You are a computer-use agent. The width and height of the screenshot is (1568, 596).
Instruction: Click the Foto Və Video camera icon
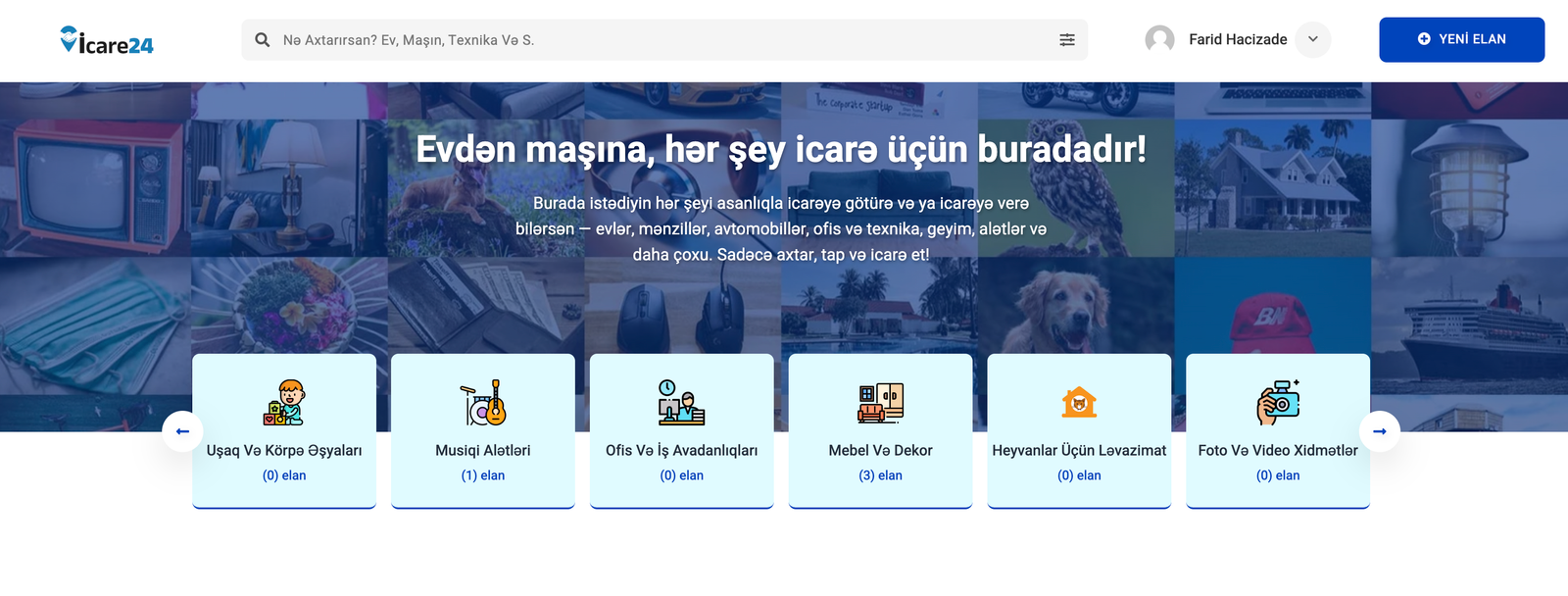tap(1278, 402)
